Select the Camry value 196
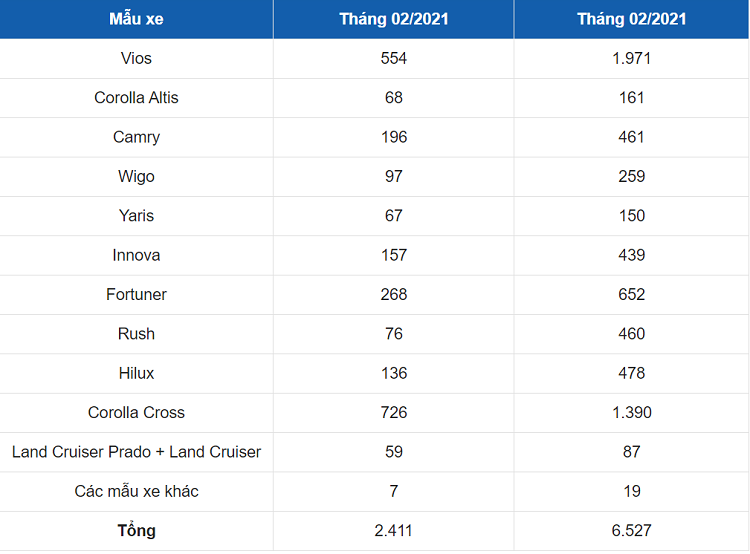 394,137
